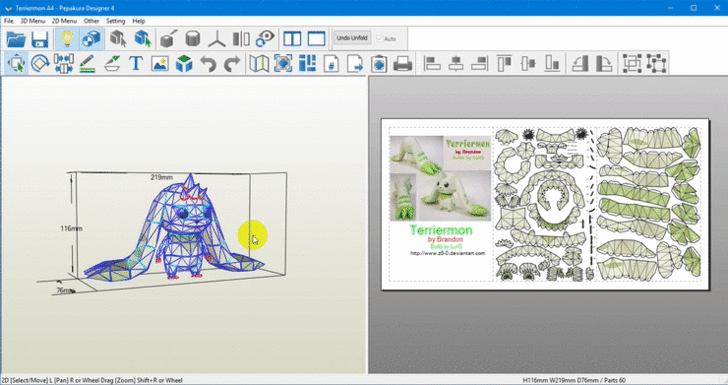Viewport: 728px width, 385px height.
Task: Click the export page arrow icon
Action: tap(355, 64)
